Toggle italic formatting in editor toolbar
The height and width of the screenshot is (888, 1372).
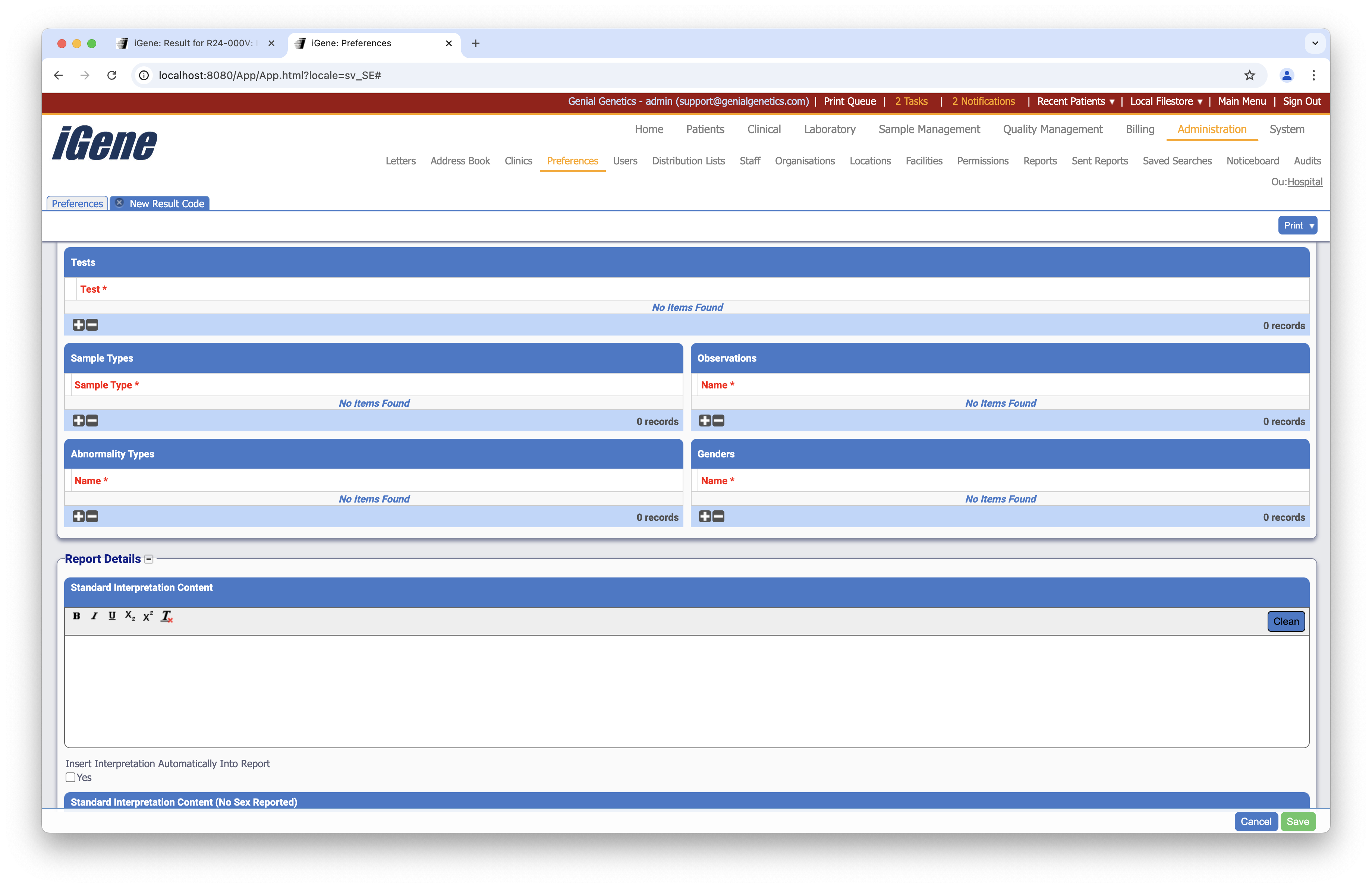(94, 616)
